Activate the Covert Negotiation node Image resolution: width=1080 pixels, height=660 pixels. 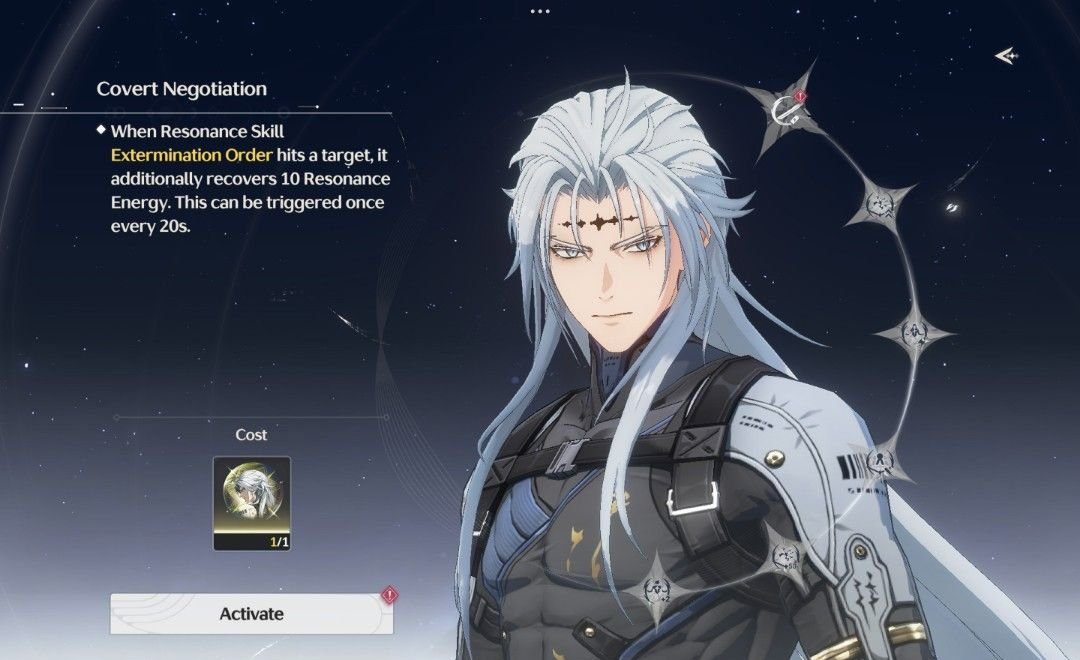tap(251, 614)
